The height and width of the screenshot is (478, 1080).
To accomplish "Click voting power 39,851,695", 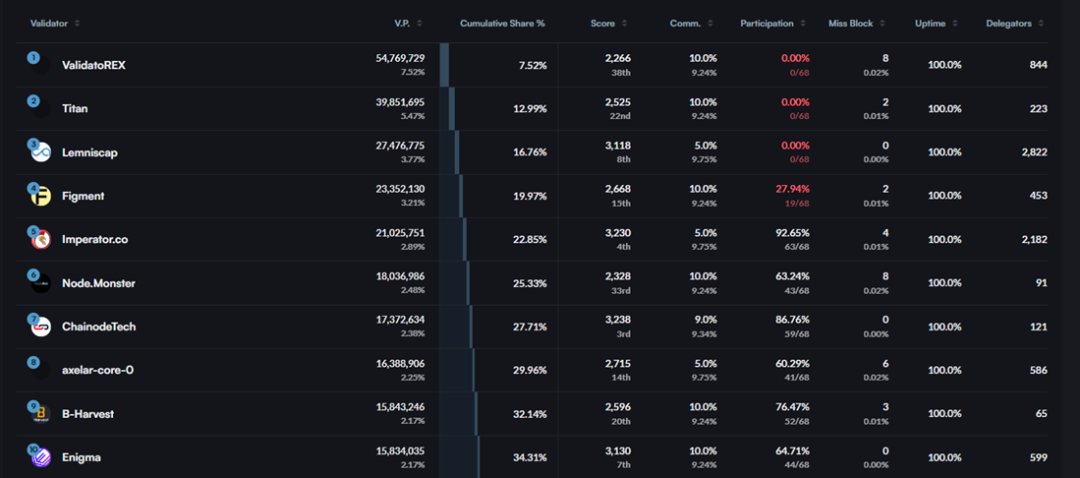I will 400,102.
